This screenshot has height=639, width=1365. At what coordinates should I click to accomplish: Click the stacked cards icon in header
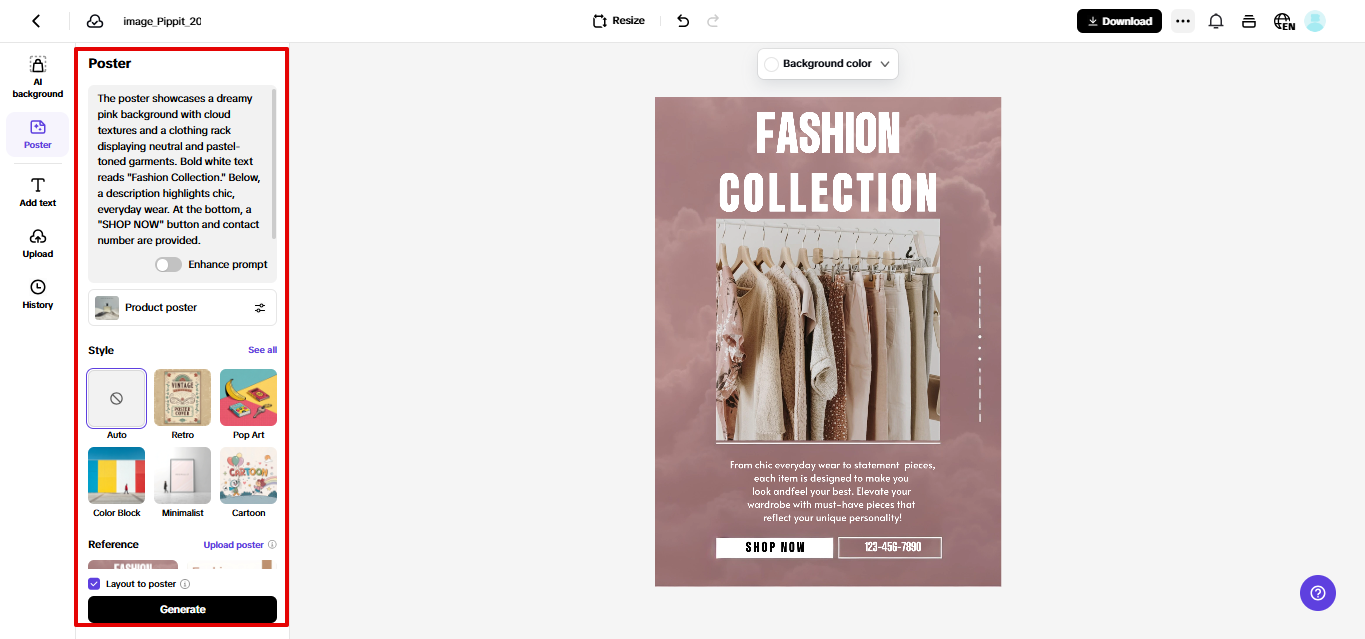coord(1248,21)
